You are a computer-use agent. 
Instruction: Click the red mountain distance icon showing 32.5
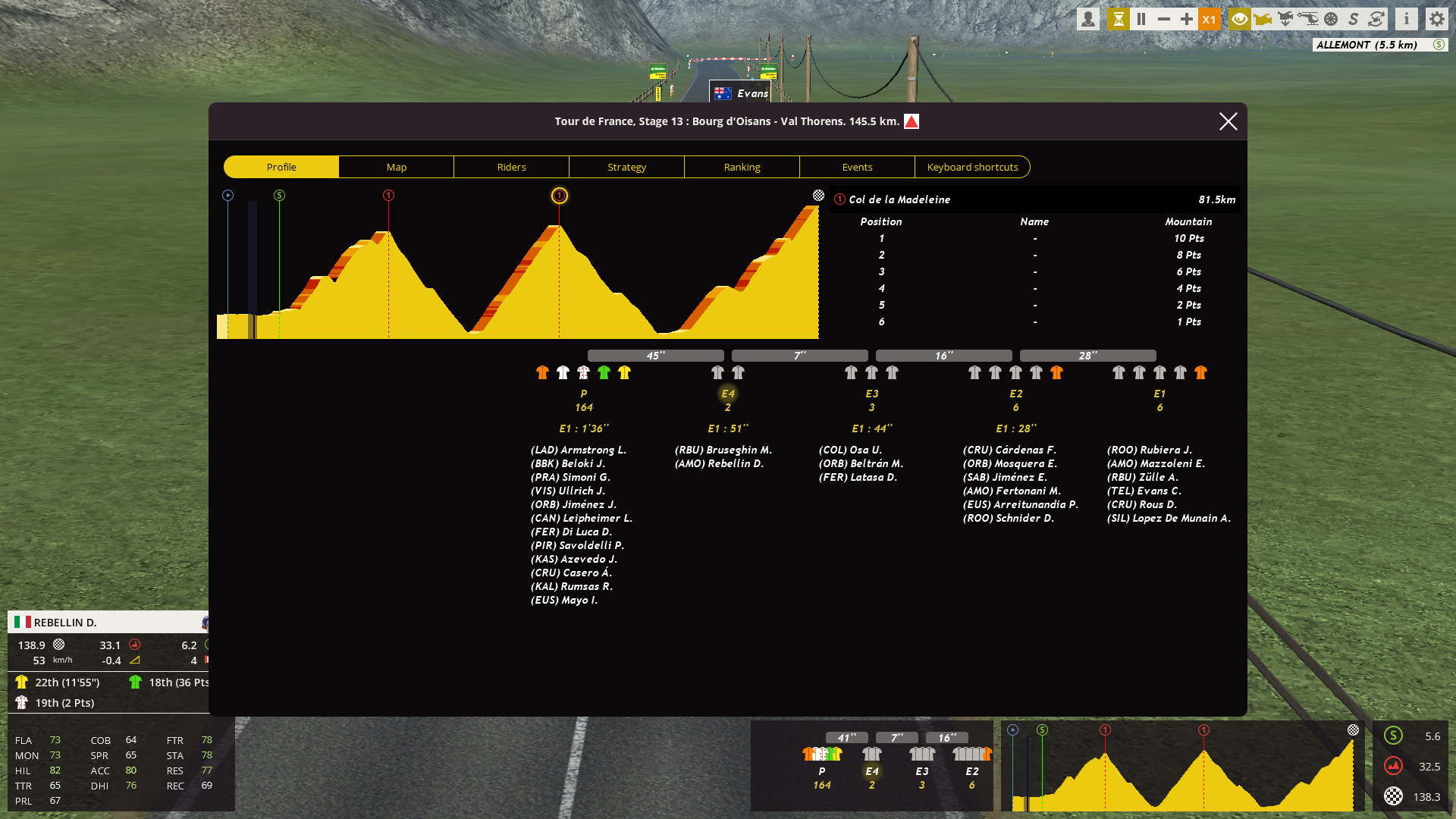pyautogui.click(x=1393, y=766)
